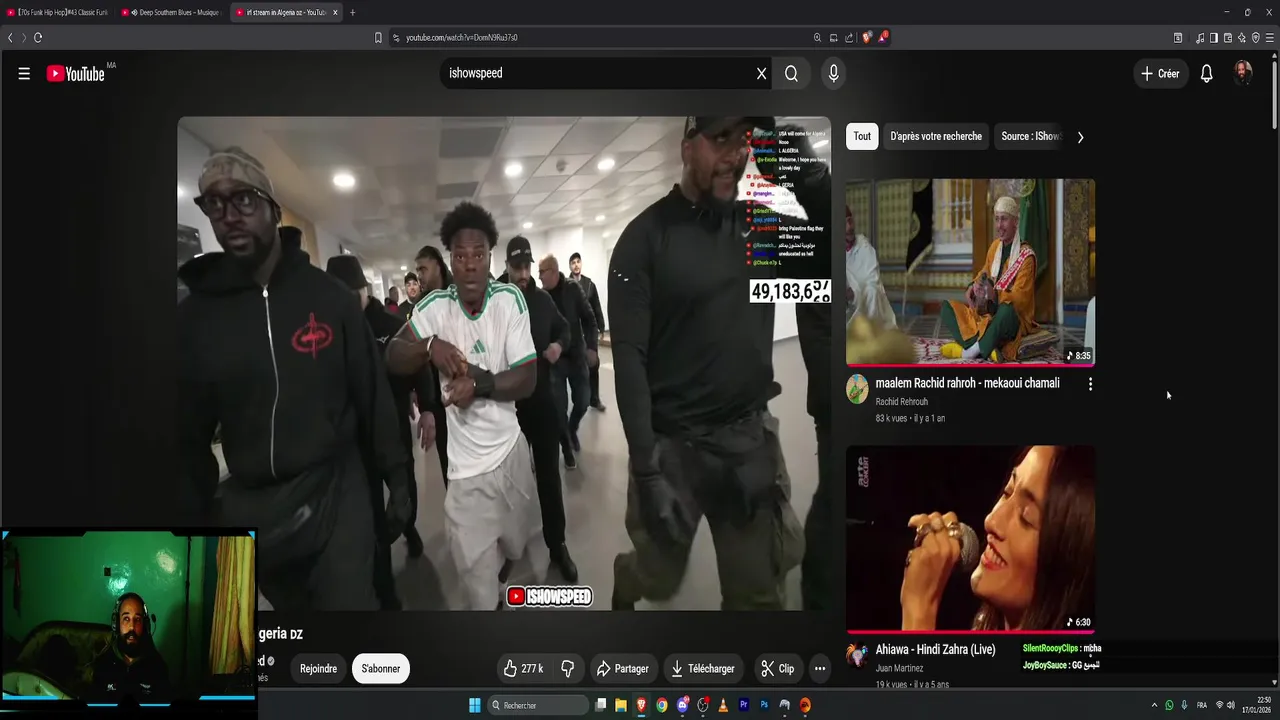Open the media control music note icon
The height and width of the screenshot is (720, 1280).
(1200, 38)
